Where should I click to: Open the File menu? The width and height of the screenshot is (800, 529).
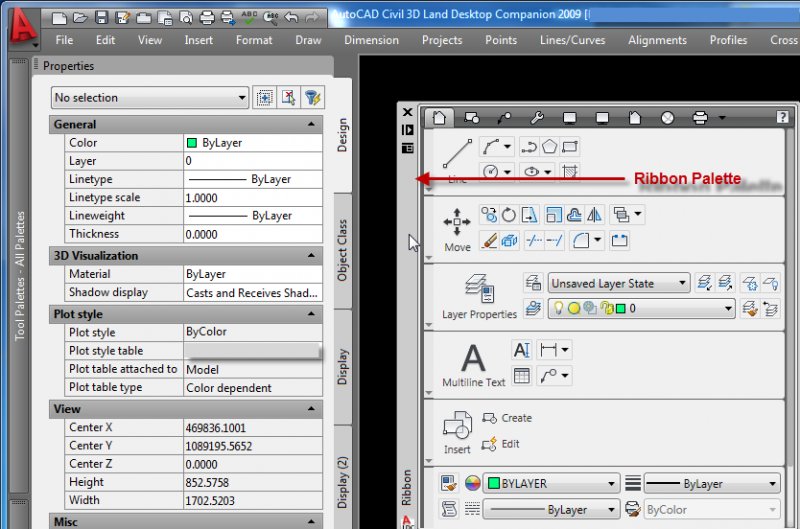[64, 40]
